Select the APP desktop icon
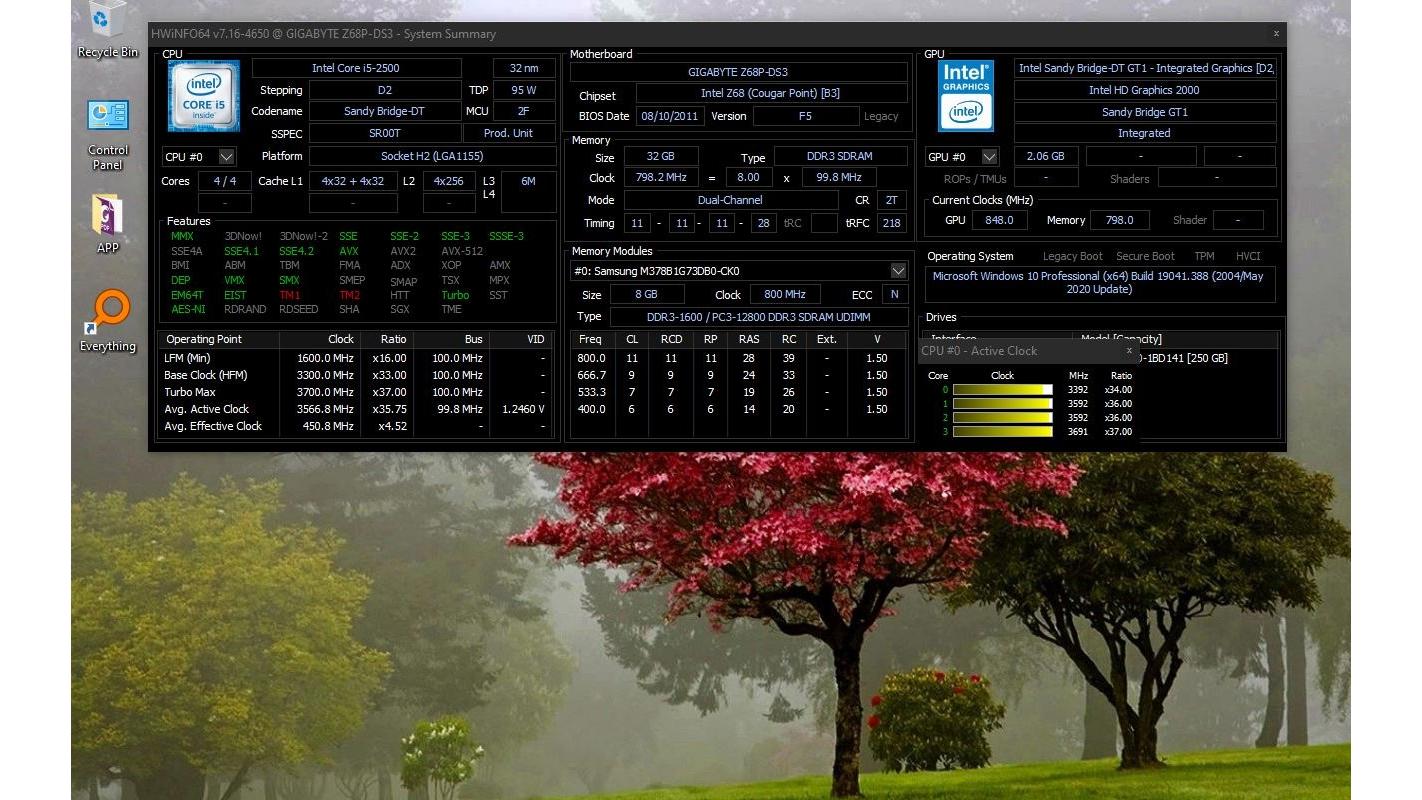The image size is (1422, 800). 108,222
